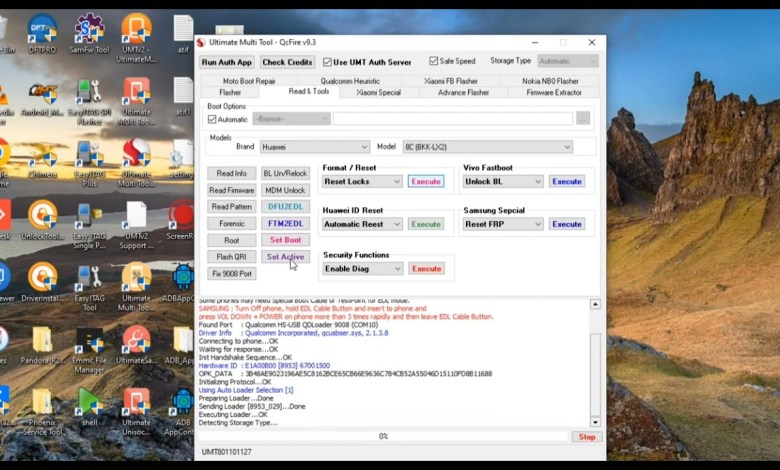This screenshot has width=780, height=470.
Task: Click the log panel's vertical scrollbar
Action: [596, 370]
